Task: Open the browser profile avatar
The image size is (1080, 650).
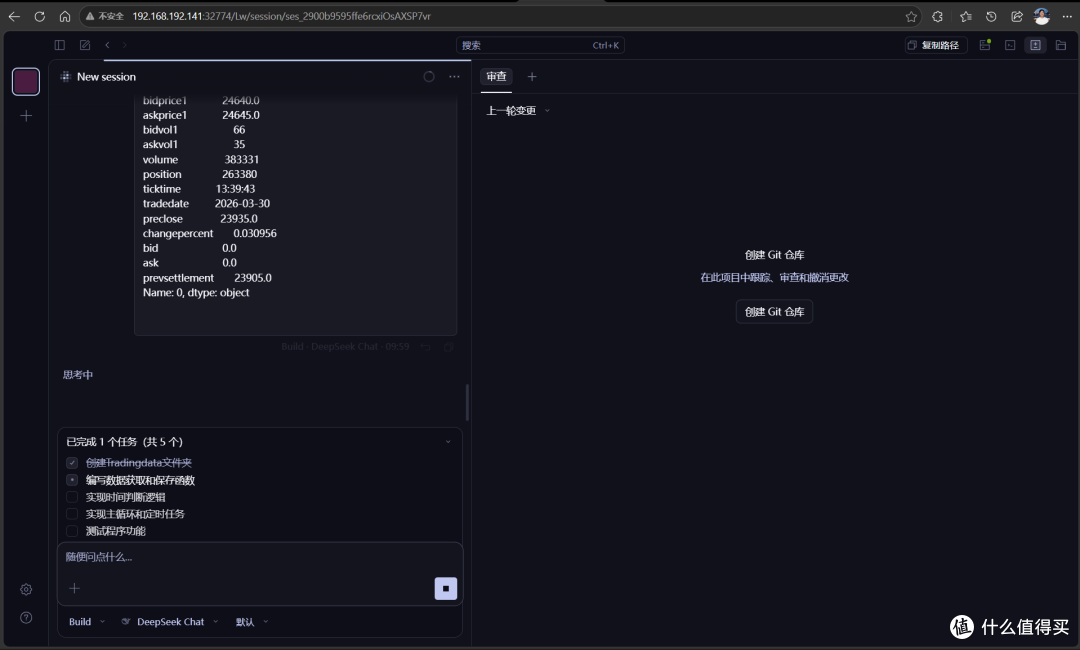Action: (1041, 17)
